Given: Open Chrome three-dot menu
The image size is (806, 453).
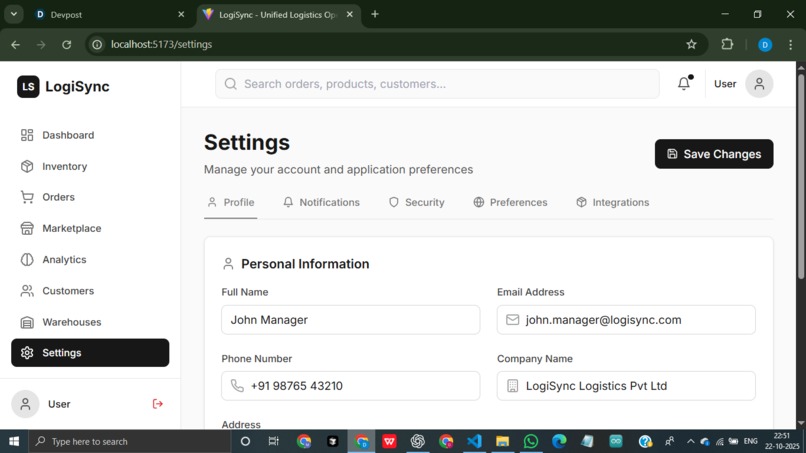Looking at the screenshot, I should pyautogui.click(x=791, y=45).
